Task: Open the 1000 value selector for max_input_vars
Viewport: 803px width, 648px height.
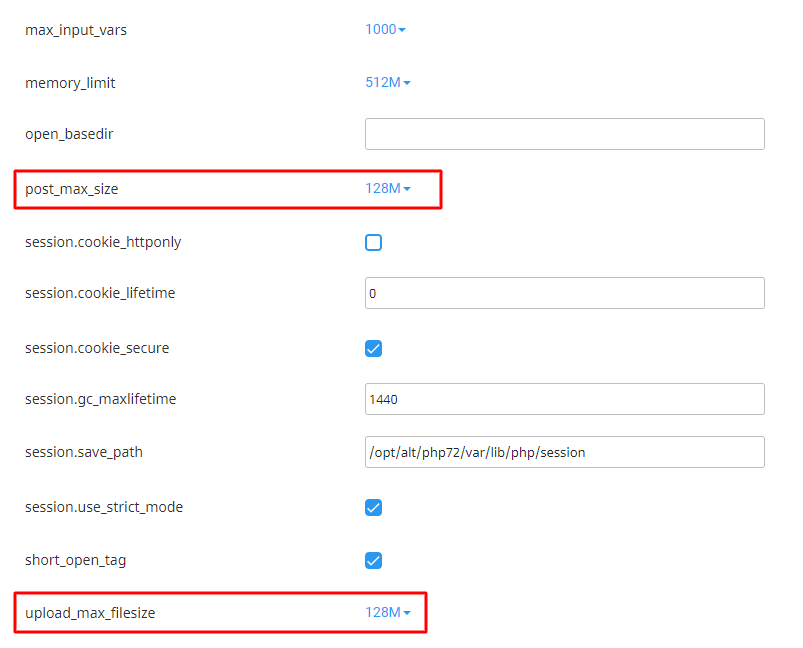Action: tap(385, 29)
